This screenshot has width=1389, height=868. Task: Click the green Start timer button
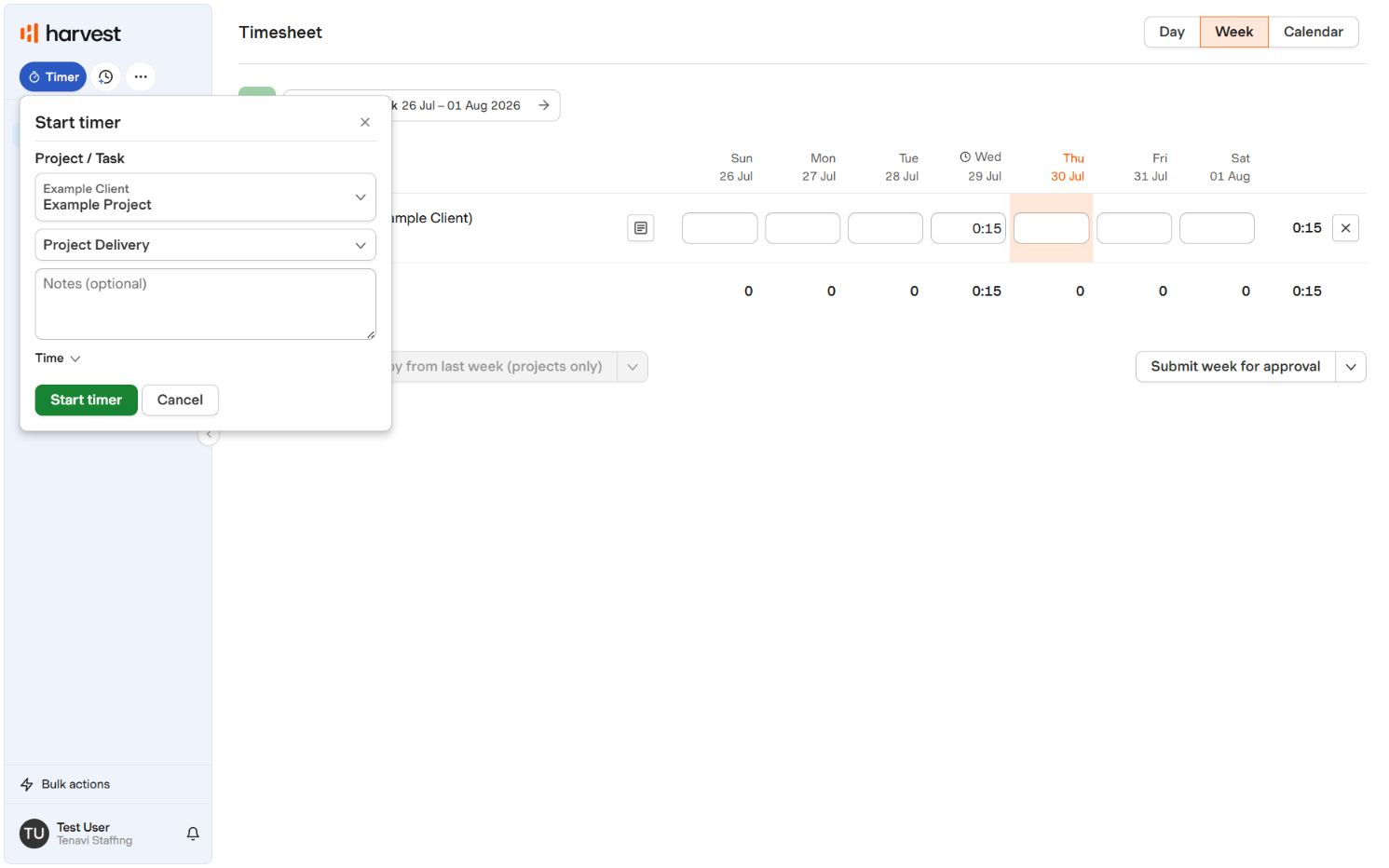[87, 400]
